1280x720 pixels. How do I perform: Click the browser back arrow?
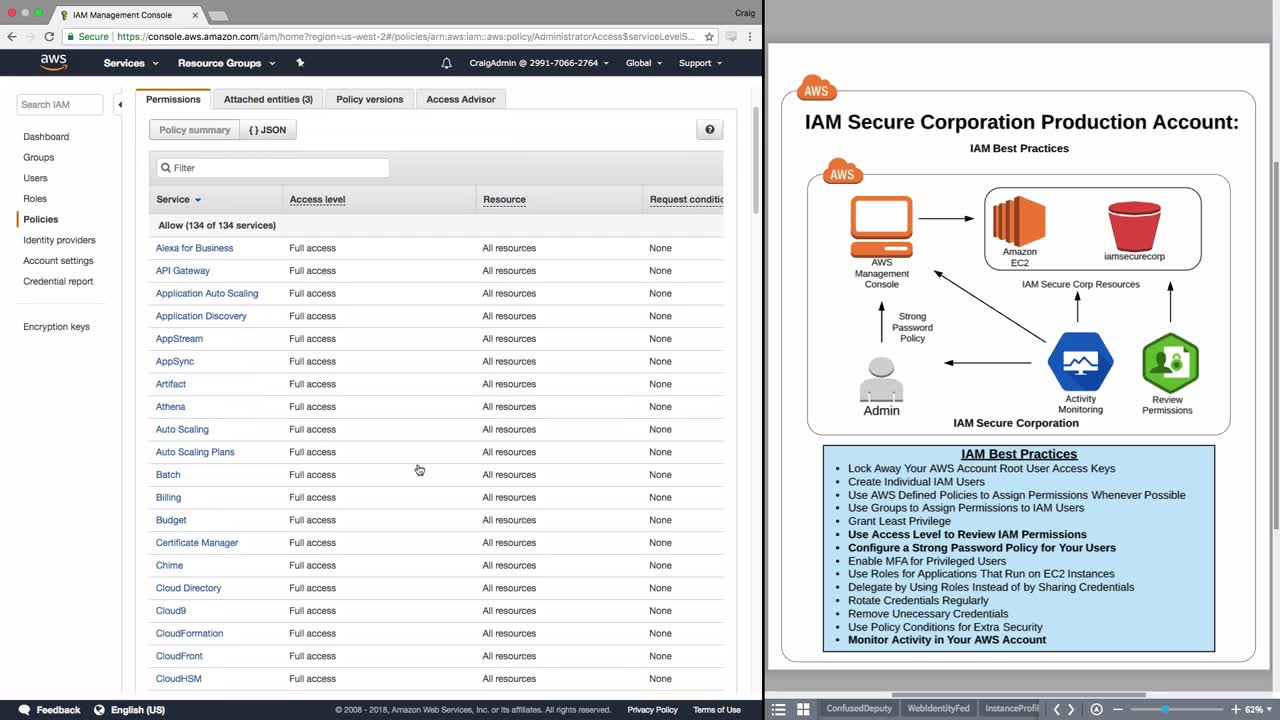12,36
